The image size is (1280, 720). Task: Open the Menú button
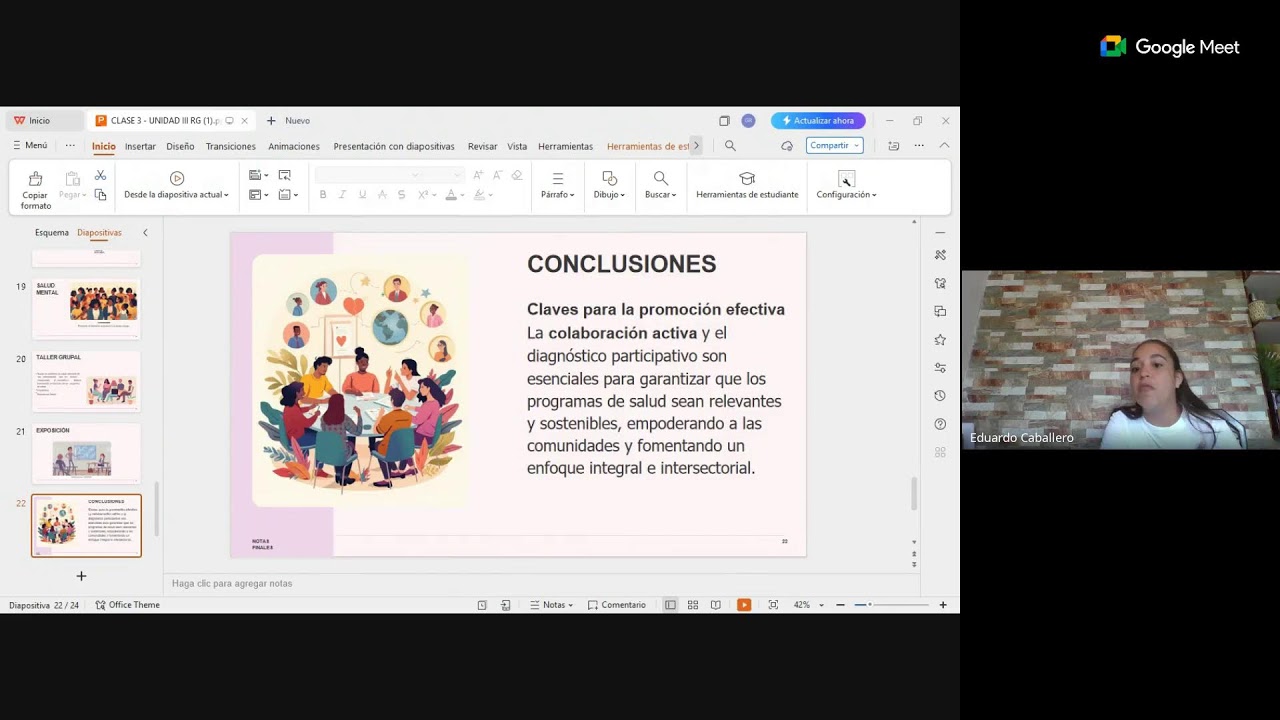[30, 146]
